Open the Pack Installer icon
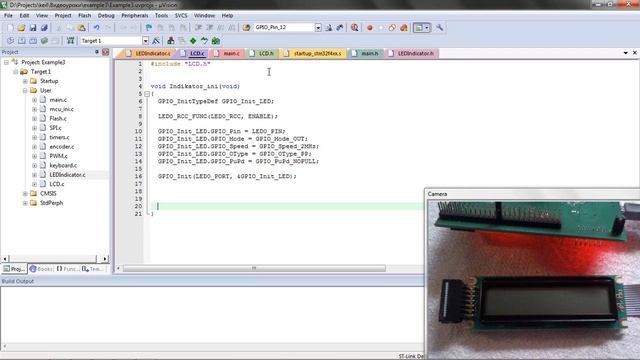 click(216, 41)
